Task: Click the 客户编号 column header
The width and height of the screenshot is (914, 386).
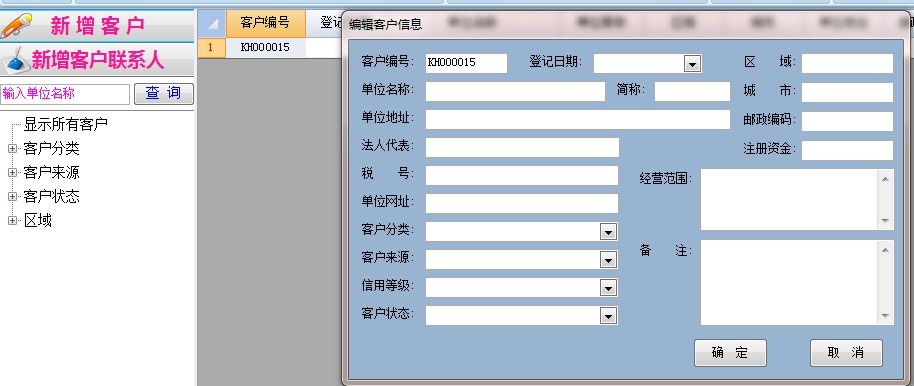Action: pos(265,23)
